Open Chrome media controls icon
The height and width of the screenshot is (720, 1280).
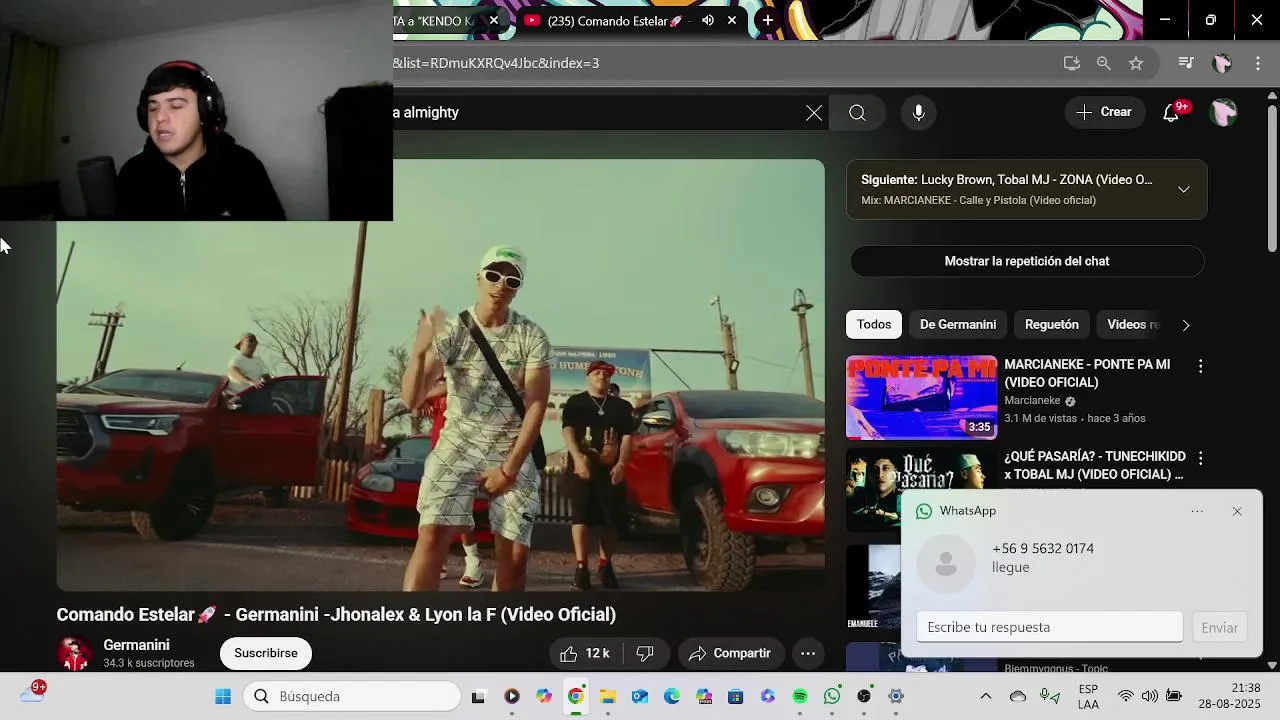point(1185,63)
